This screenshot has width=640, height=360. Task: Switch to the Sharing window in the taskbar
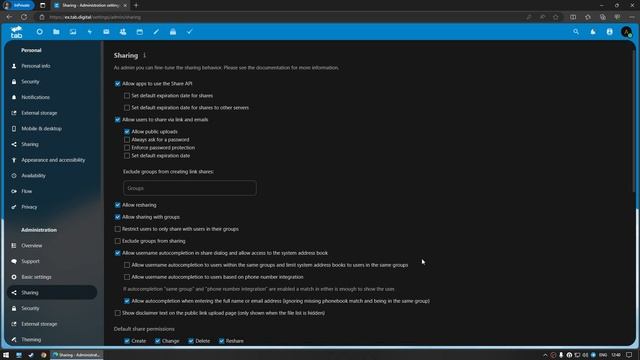(x=76, y=355)
